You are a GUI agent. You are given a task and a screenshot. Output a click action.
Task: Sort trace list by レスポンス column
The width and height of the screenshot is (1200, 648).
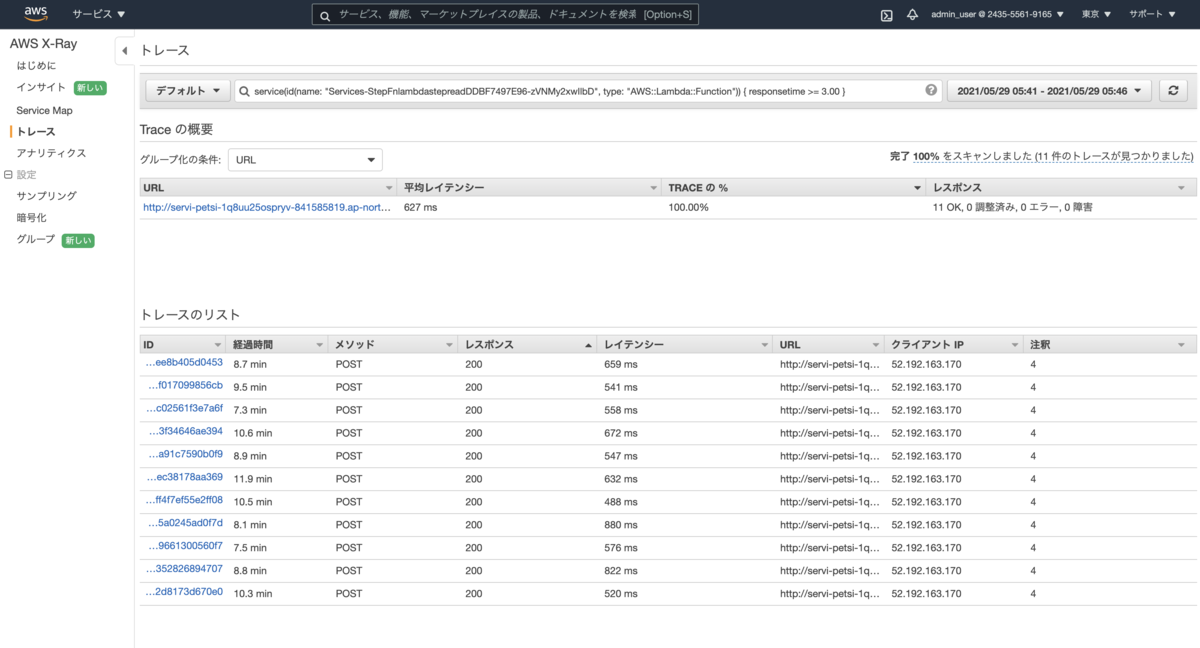click(x=527, y=344)
